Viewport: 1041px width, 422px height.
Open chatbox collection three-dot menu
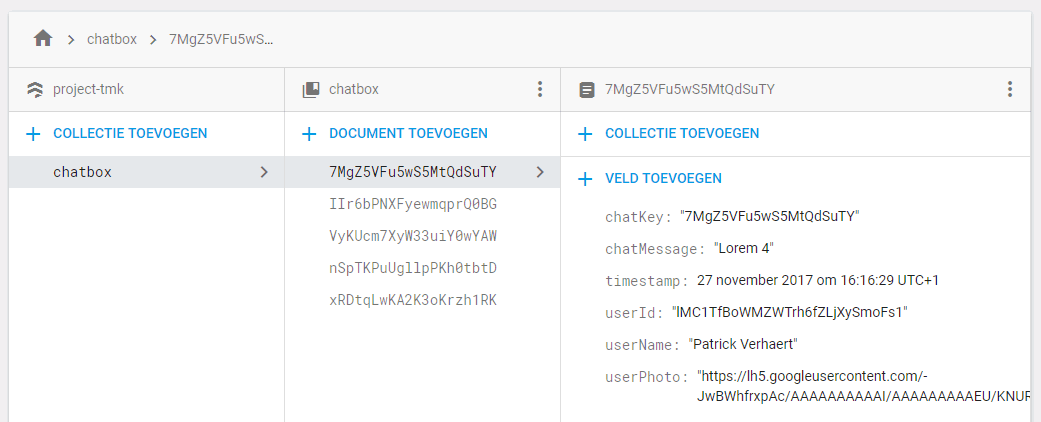coord(540,90)
